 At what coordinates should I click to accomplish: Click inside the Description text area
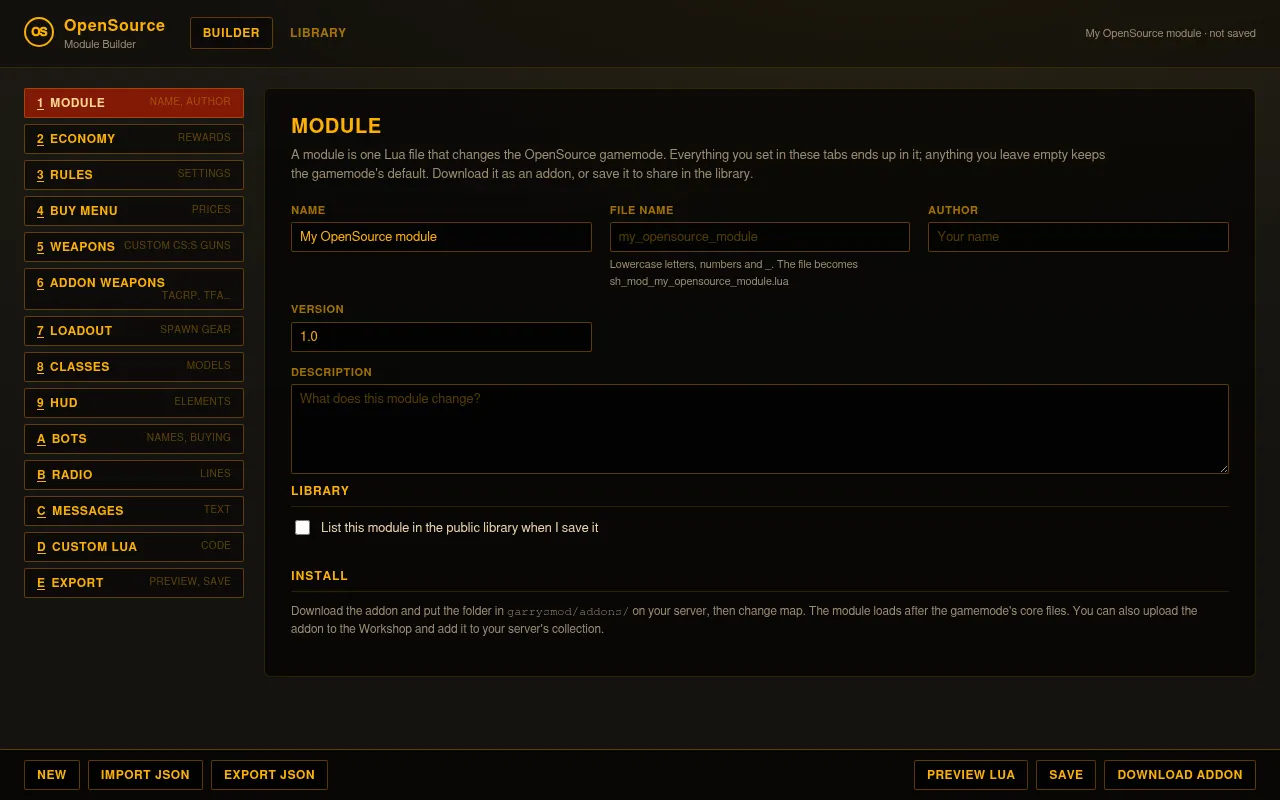click(x=760, y=429)
